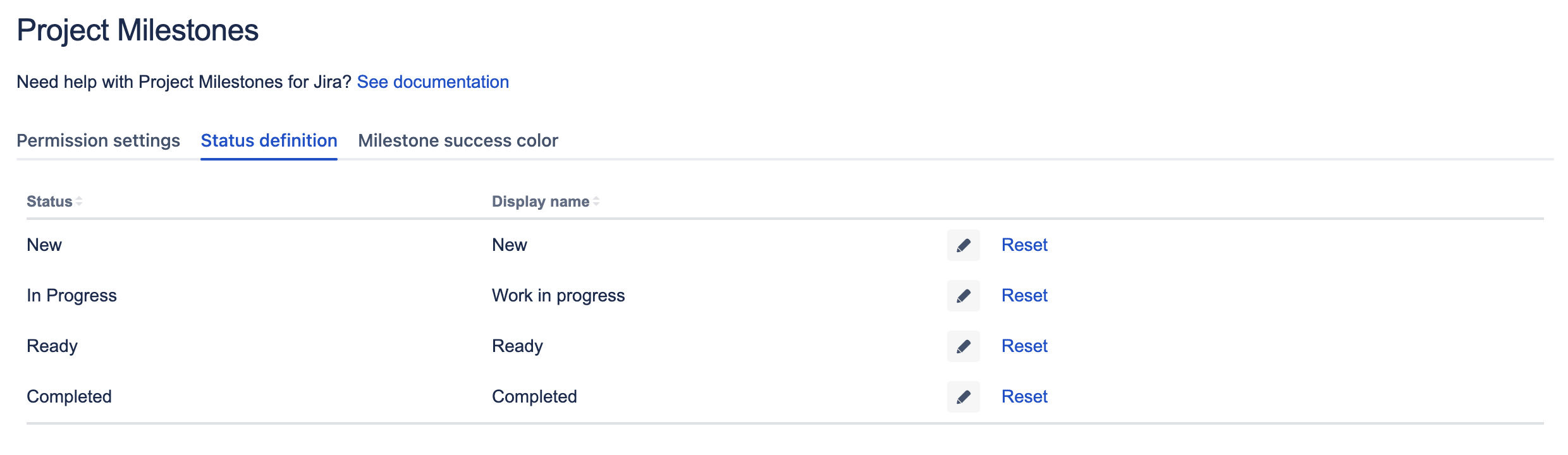This screenshot has height=455, width=1568.
Task: Open the Milestone success color tab
Action: (x=457, y=140)
